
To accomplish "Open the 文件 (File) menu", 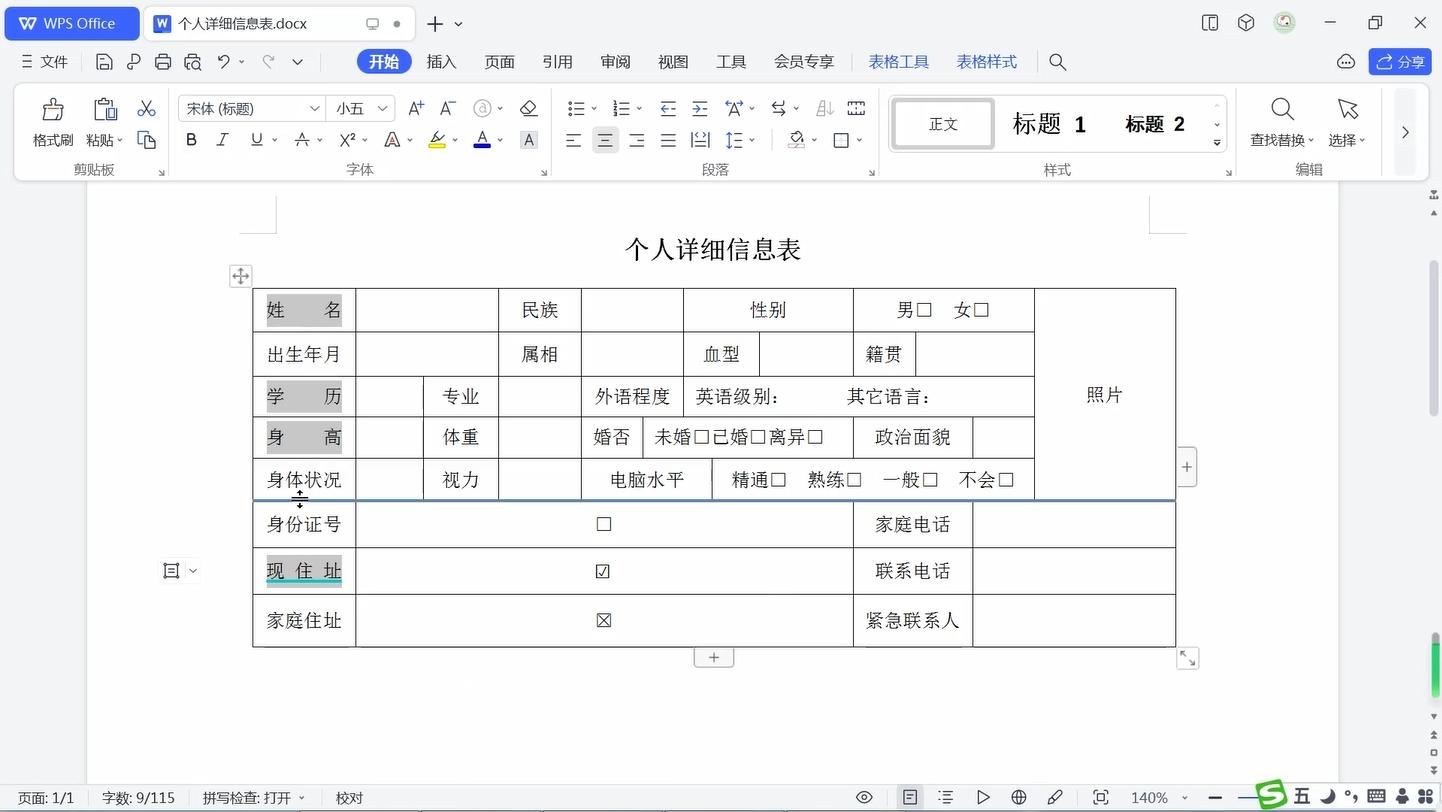I will 44,62.
